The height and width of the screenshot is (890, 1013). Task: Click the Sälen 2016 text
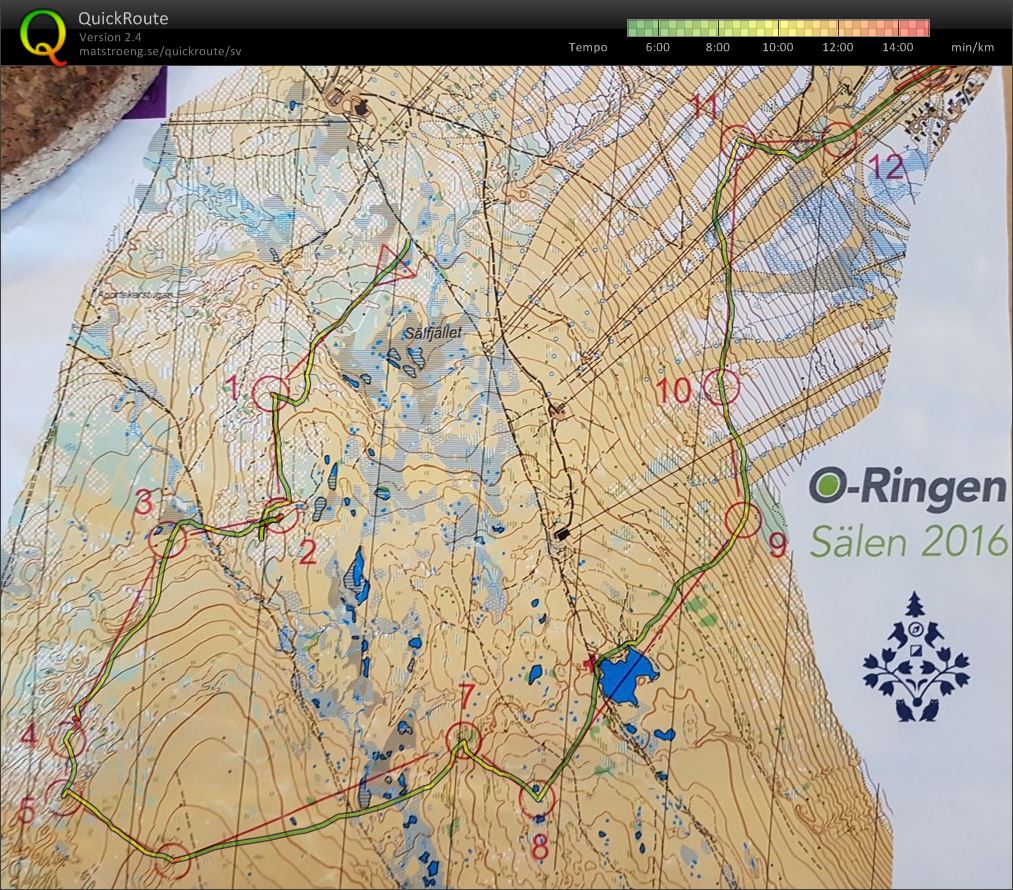click(x=908, y=541)
